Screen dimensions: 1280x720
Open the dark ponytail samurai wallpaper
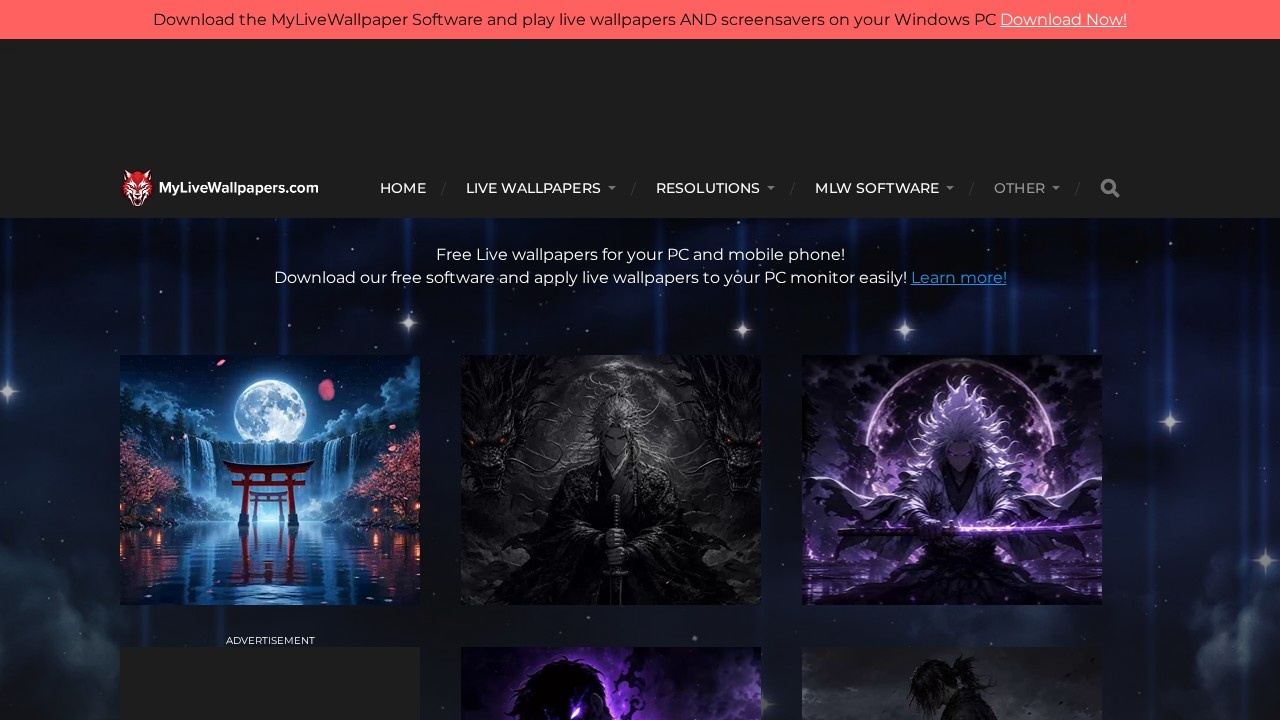click(x=952, y=684)
